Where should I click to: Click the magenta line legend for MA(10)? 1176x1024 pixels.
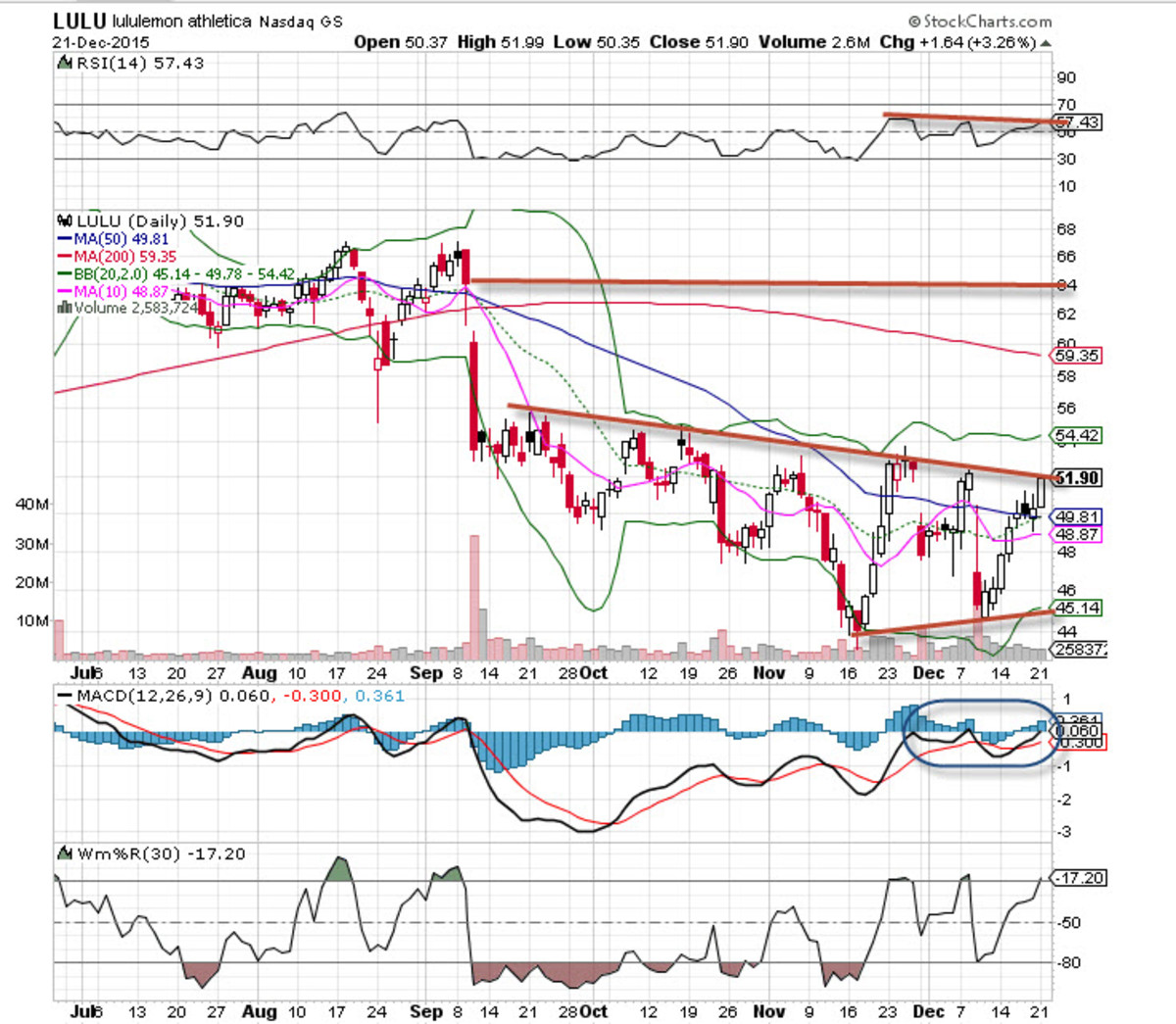(65, 292)
